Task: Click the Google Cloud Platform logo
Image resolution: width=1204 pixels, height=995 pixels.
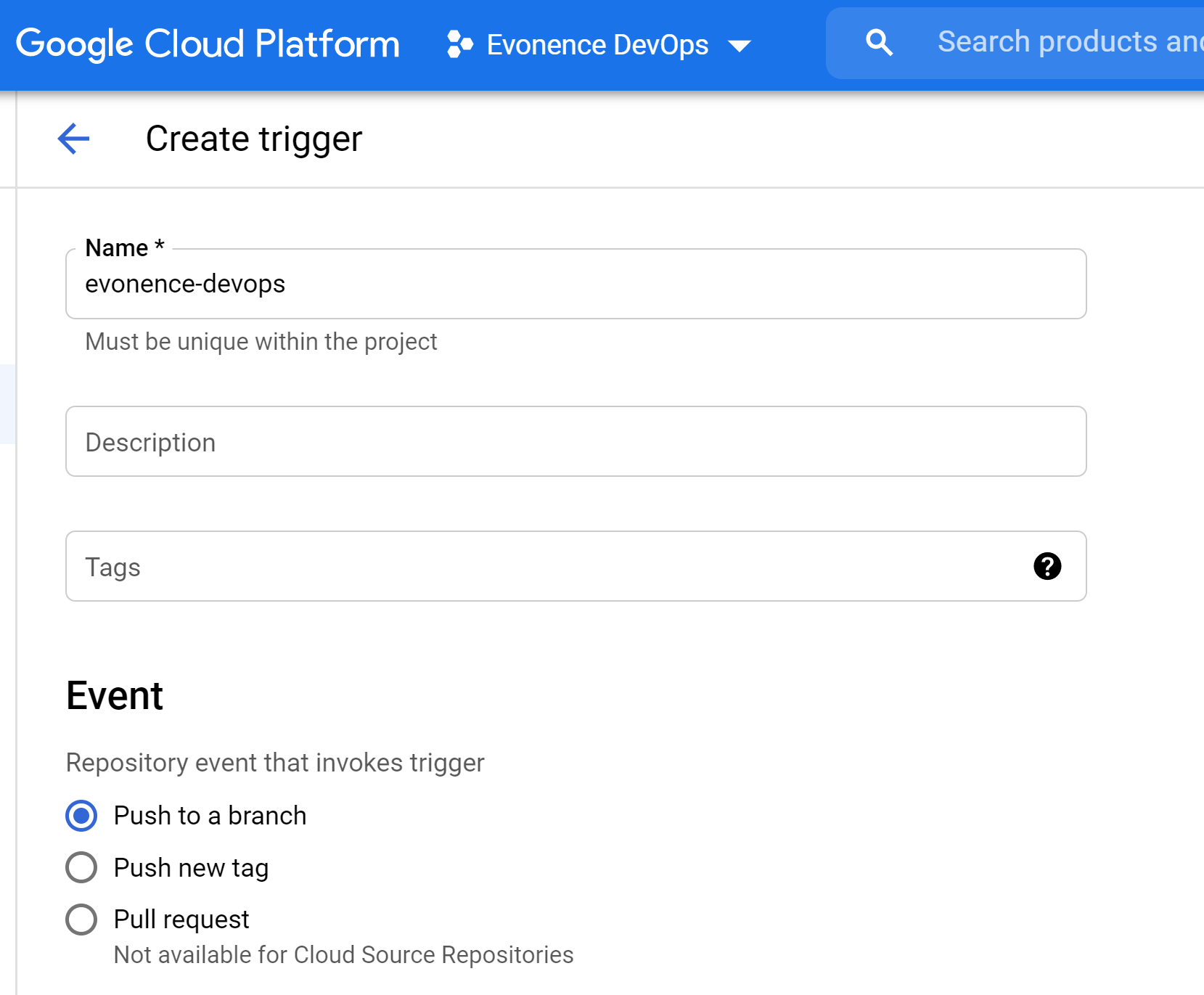Action: pos(208,44)
